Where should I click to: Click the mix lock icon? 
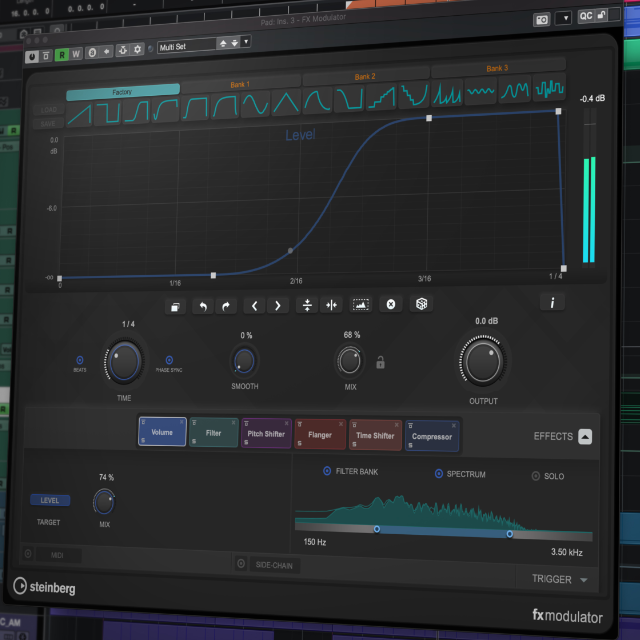[x=381, y=362]
